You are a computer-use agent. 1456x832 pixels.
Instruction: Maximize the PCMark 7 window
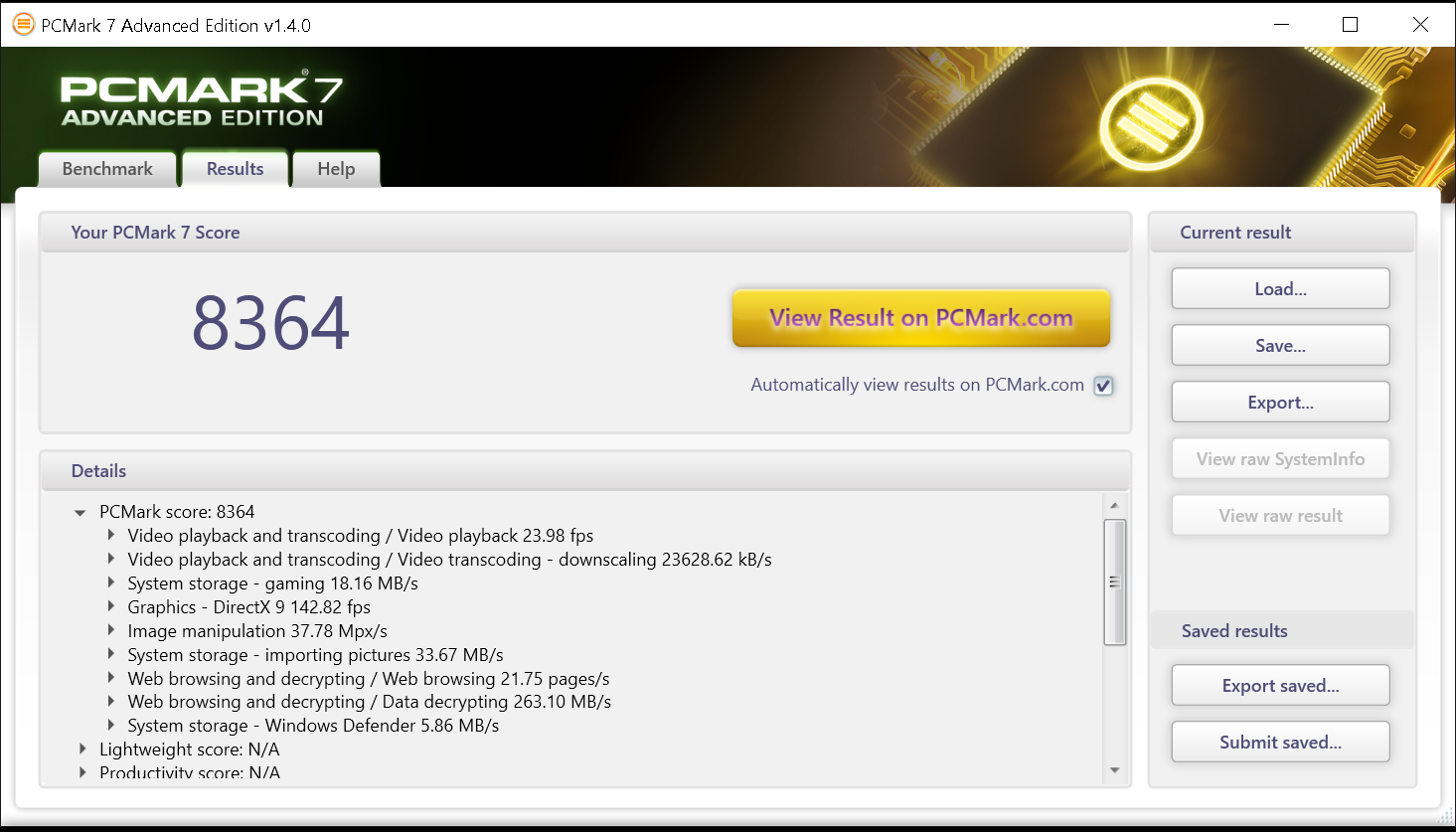(1350, 25)
